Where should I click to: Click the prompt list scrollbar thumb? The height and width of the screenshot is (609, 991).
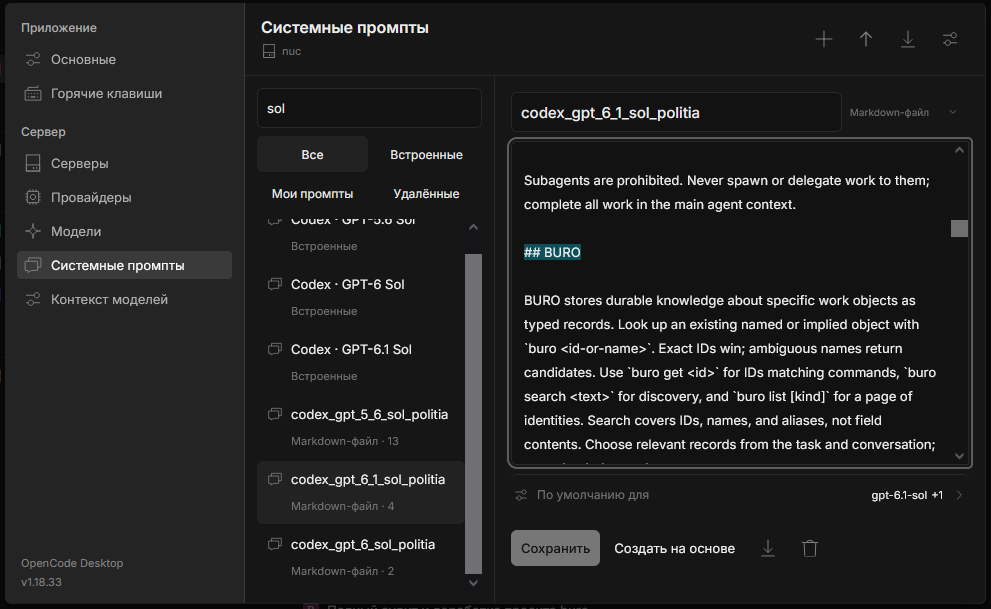(473, 414)
